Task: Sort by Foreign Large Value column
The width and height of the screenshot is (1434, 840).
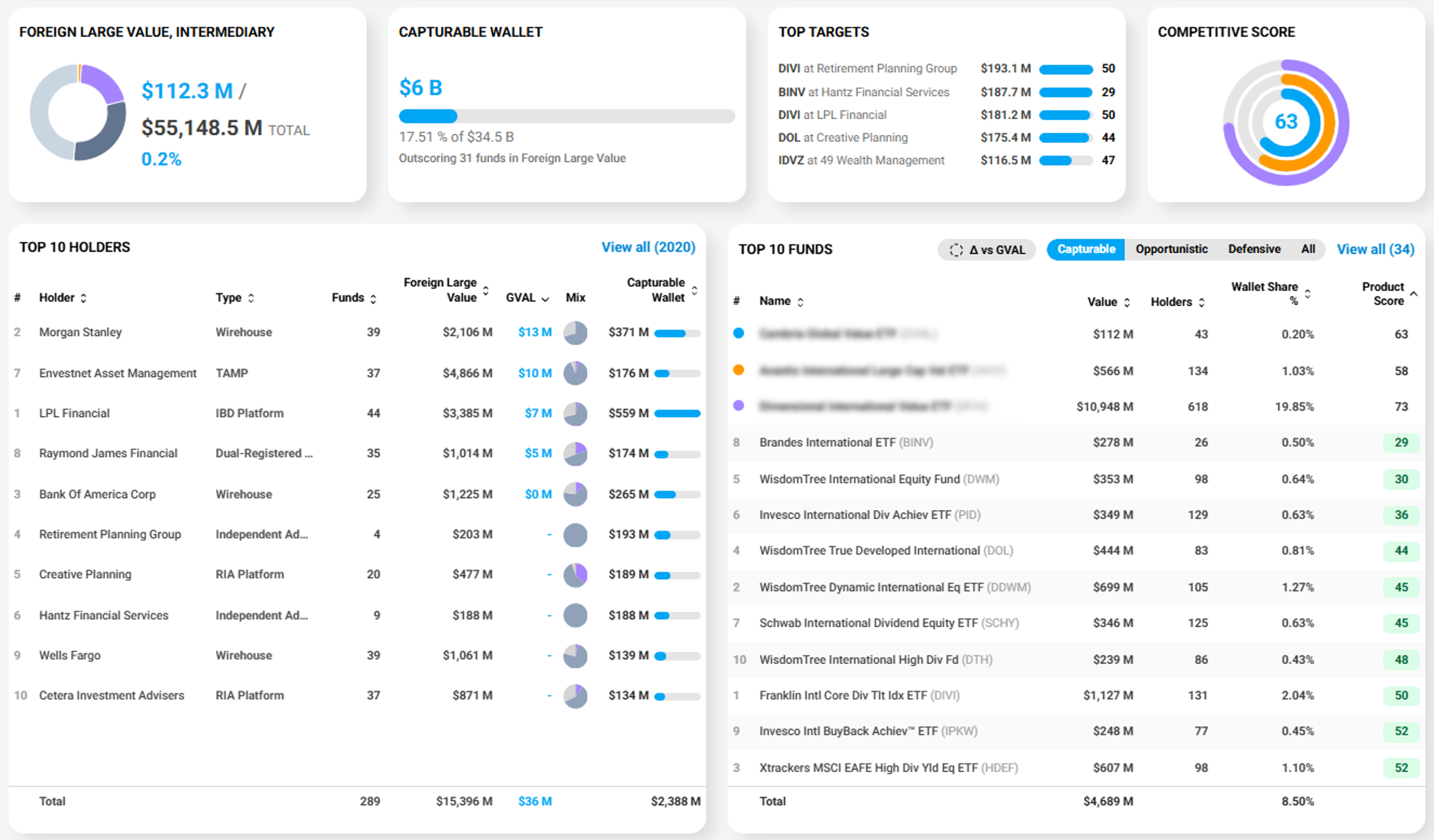Action: click(x=485, y=290)
